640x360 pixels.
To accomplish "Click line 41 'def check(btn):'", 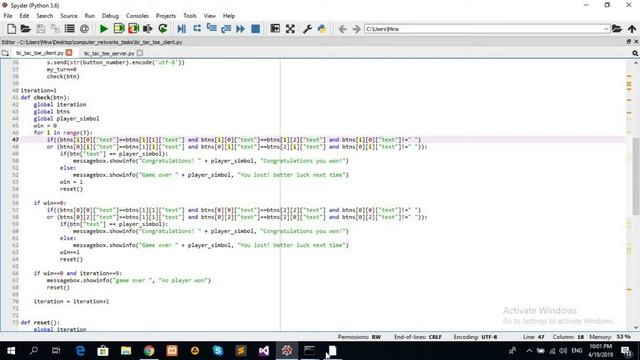I will point(45,98).
